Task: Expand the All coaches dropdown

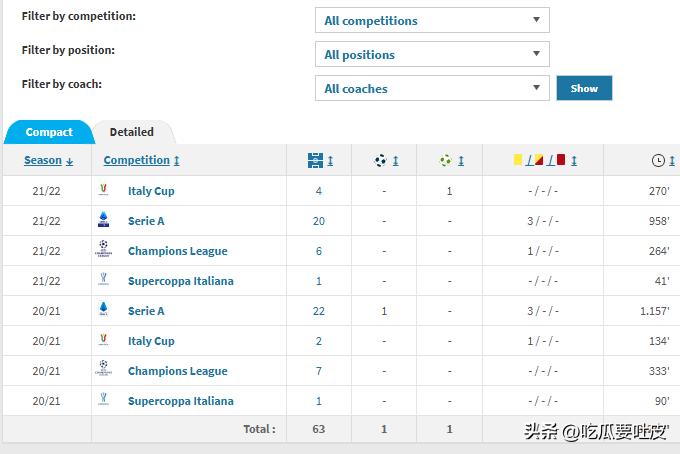Action: coord(432,88)
